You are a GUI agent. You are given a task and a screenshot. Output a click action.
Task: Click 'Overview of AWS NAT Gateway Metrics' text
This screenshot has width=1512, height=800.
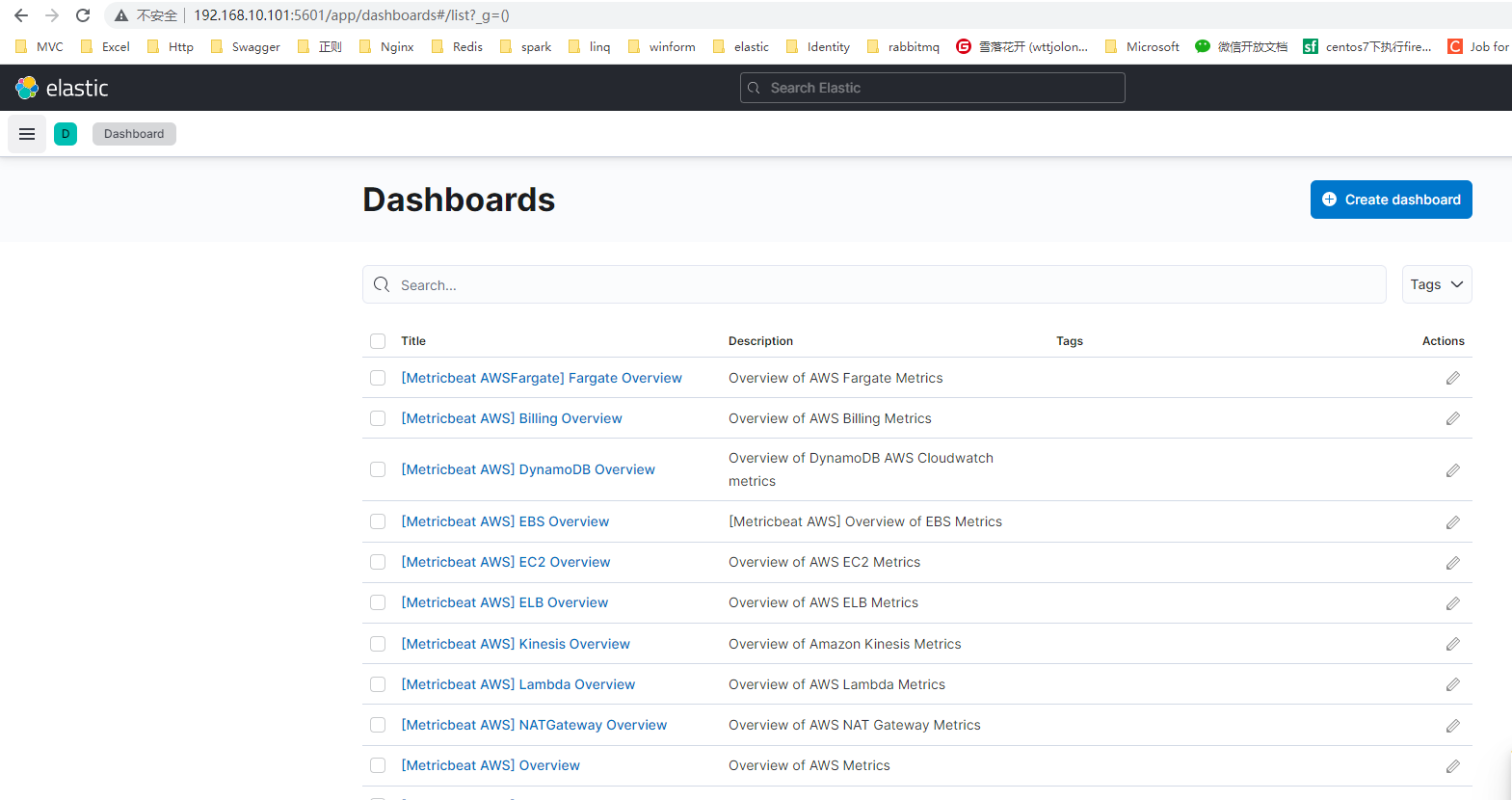point(855,725)
